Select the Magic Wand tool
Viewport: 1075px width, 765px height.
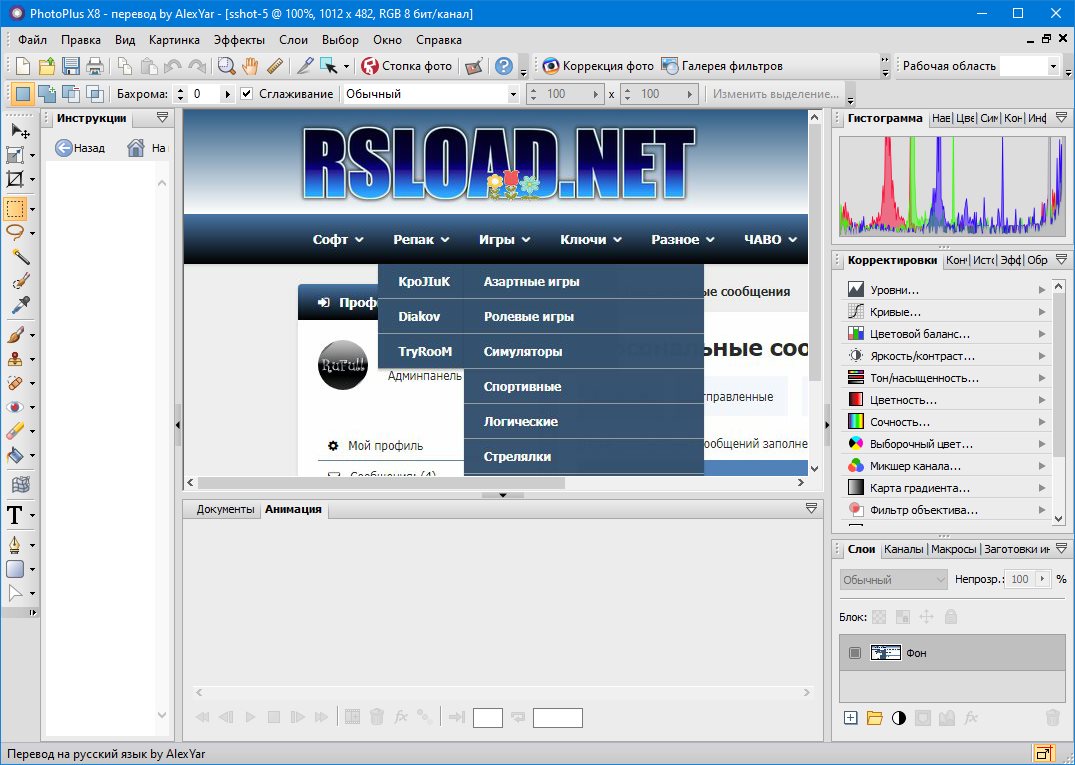19,257
